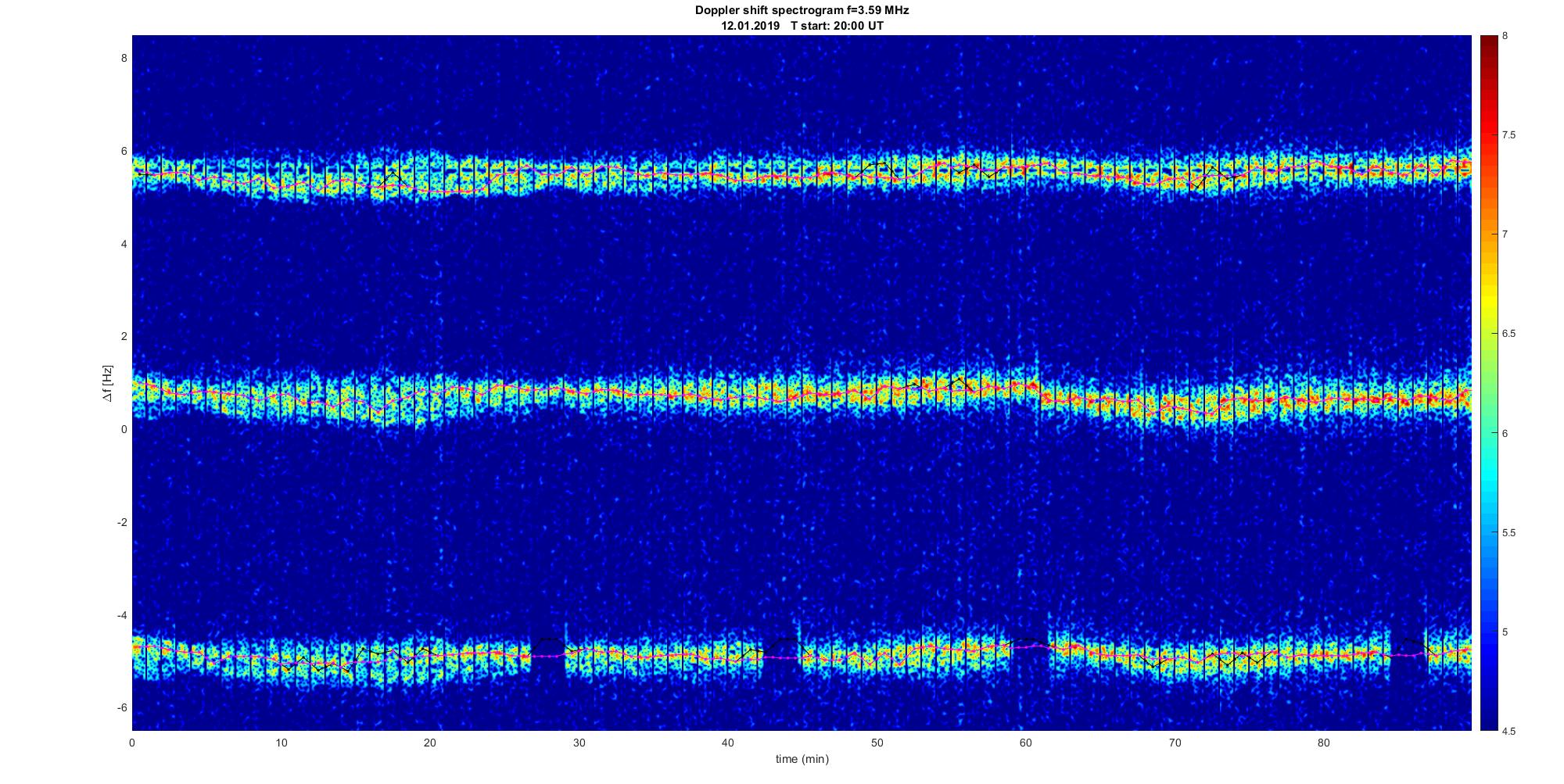Click colorbar tick label 7
This screenshot has width=1564, height=784.
tap(1505, 234)
